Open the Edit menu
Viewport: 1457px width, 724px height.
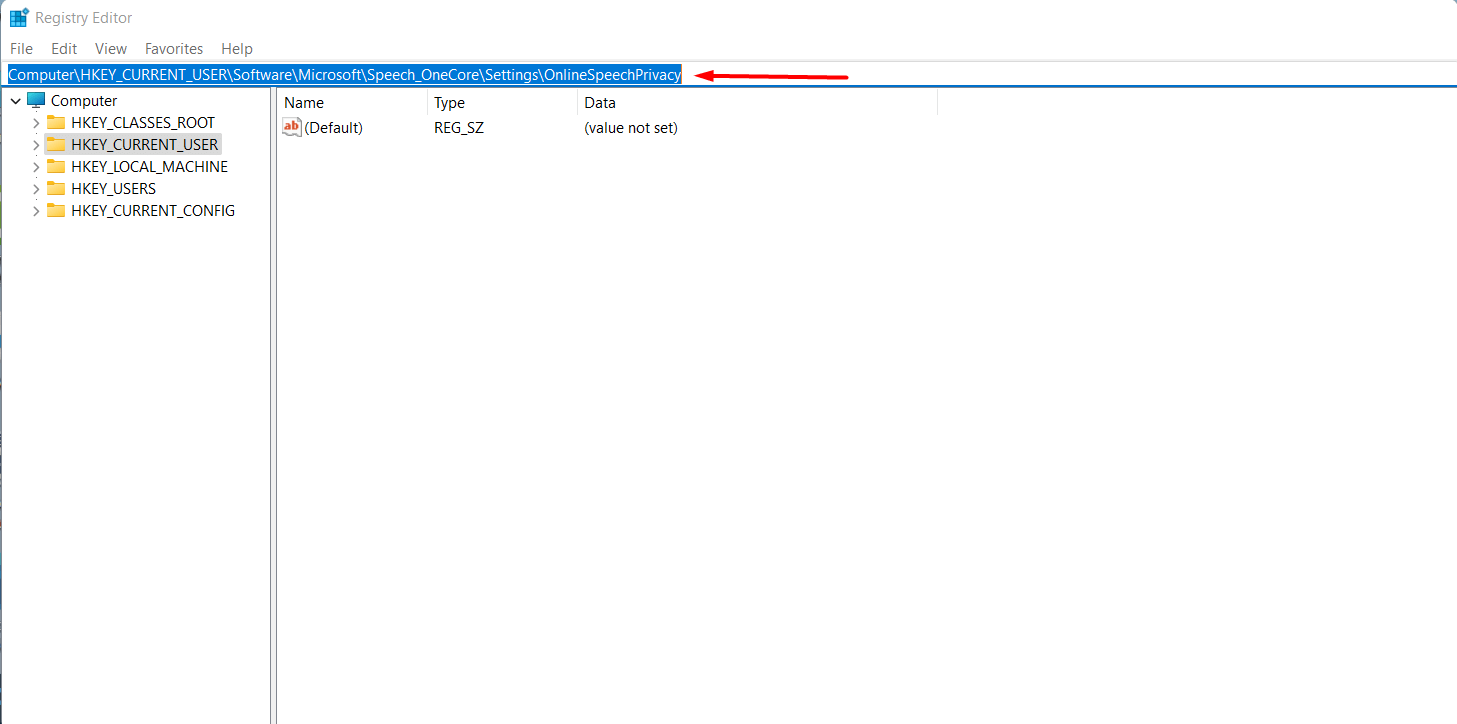[x=63, y=48]
